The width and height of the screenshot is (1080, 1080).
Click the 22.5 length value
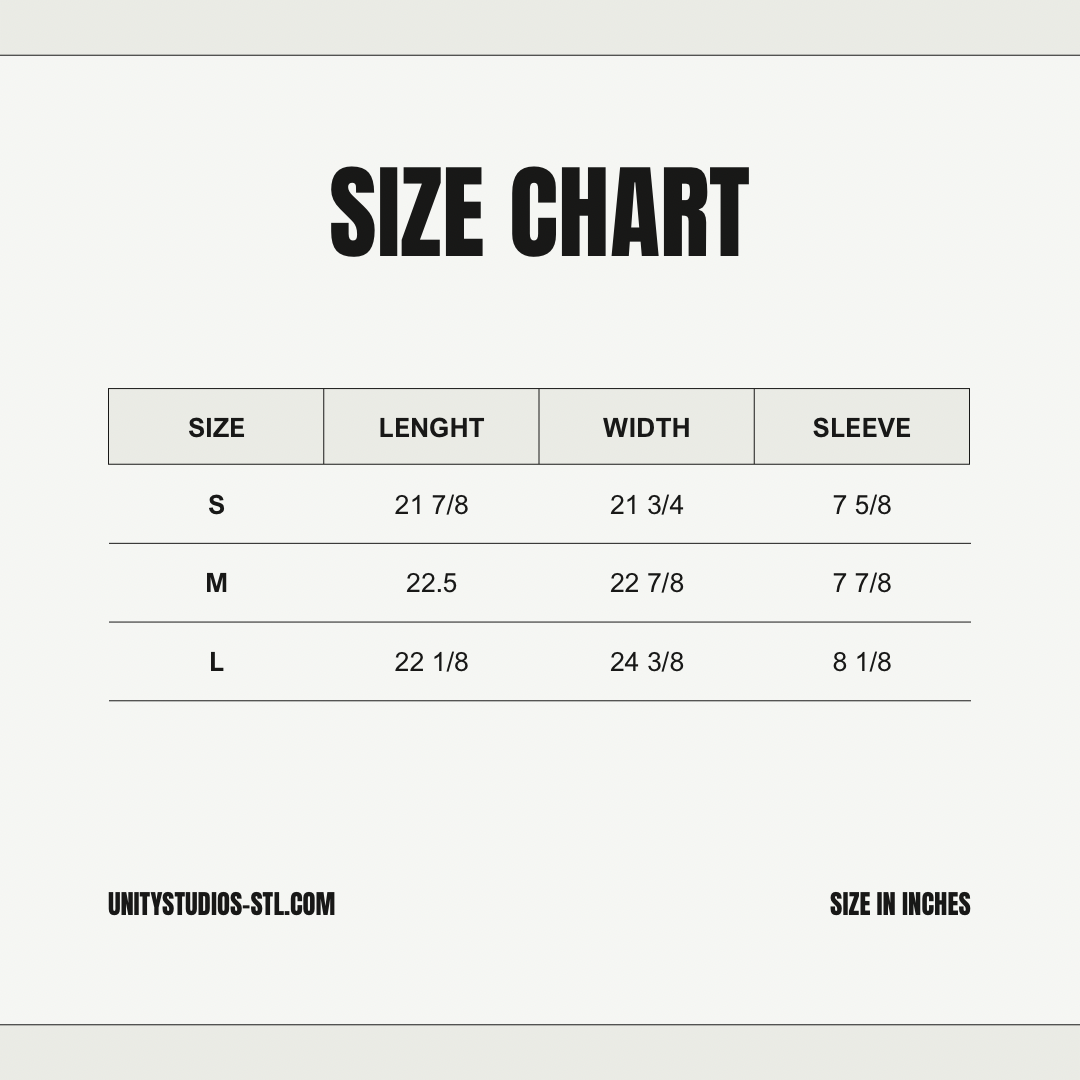coord(431,583)
